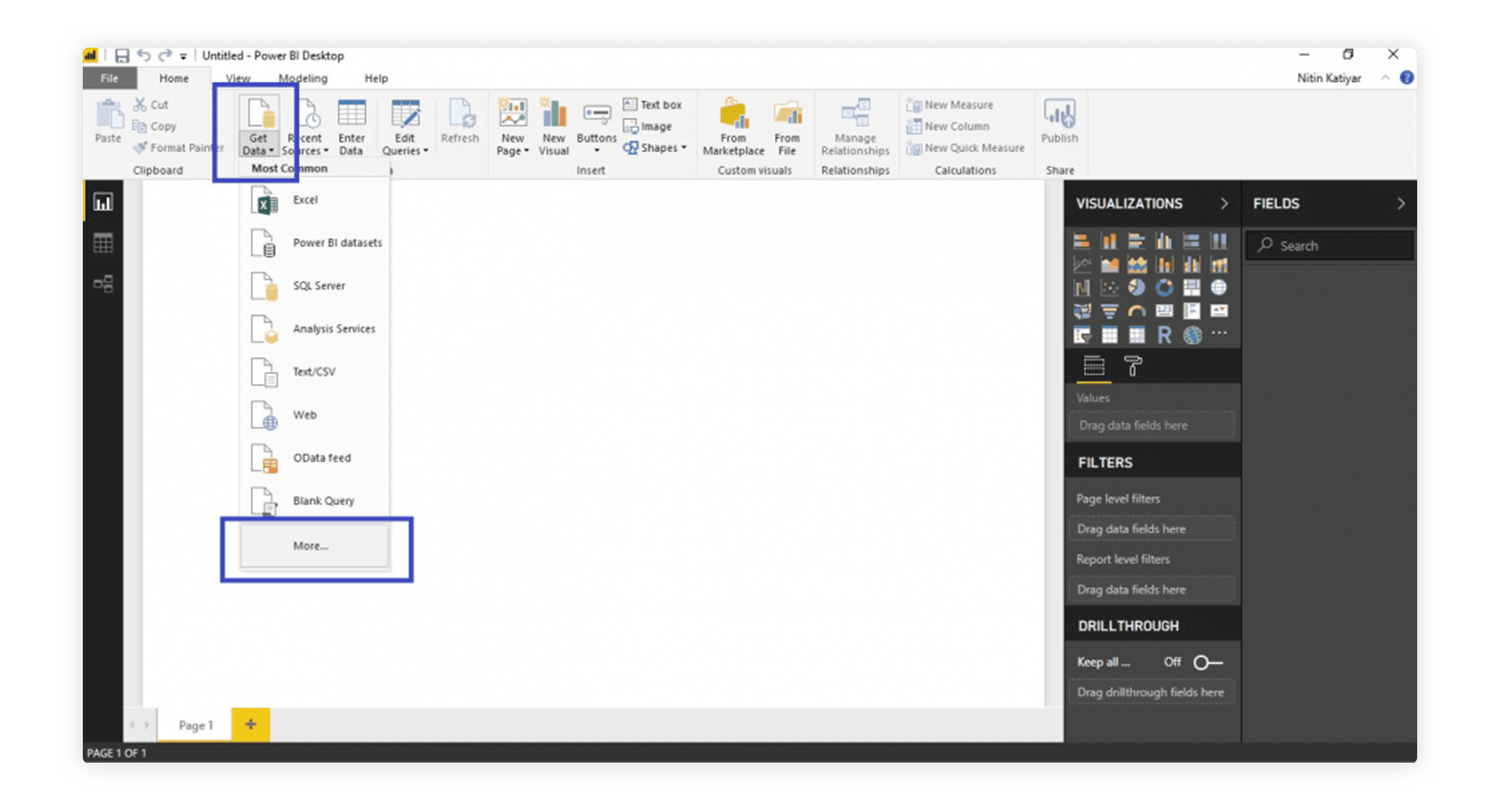Open Report view in left sidebar

tap(103, 202)
